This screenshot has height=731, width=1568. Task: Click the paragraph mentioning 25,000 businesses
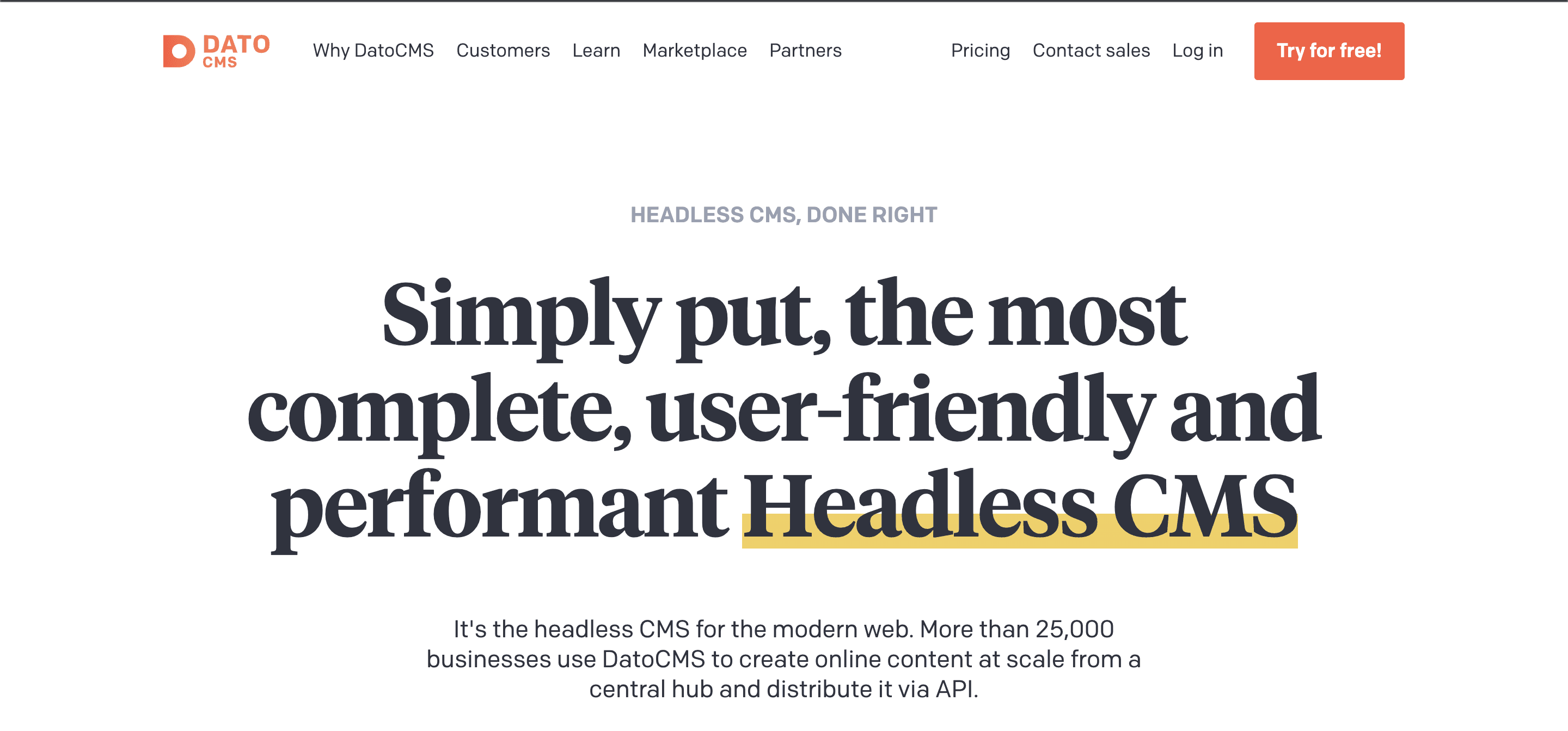[x=784, y=658]
